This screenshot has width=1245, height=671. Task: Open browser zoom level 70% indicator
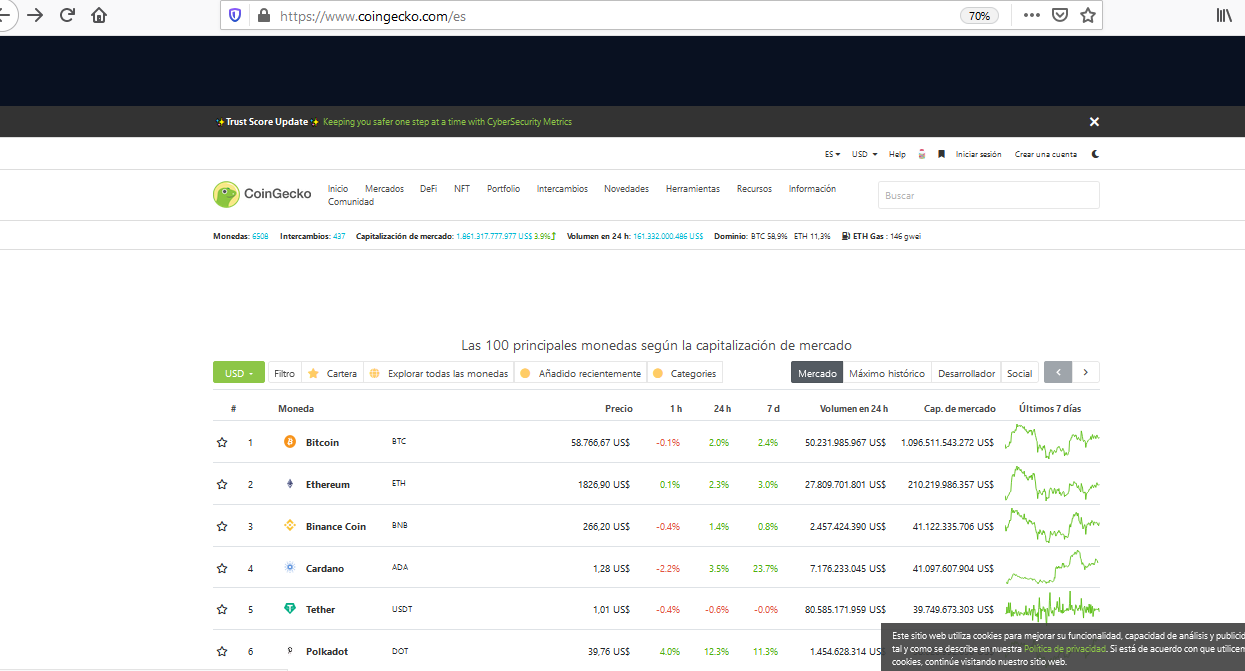tap(979, 16)
